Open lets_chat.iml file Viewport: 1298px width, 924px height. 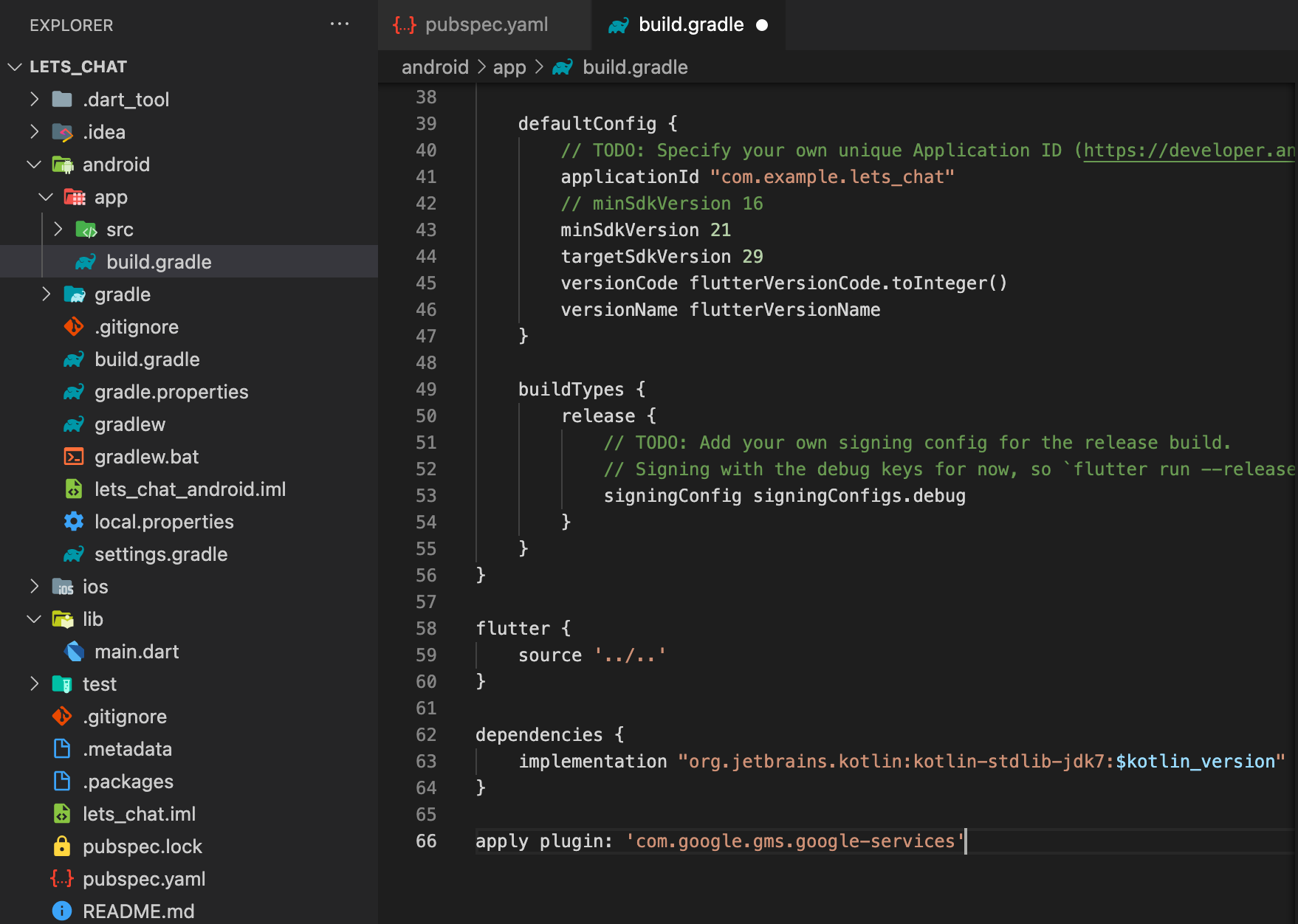(189, 813)
